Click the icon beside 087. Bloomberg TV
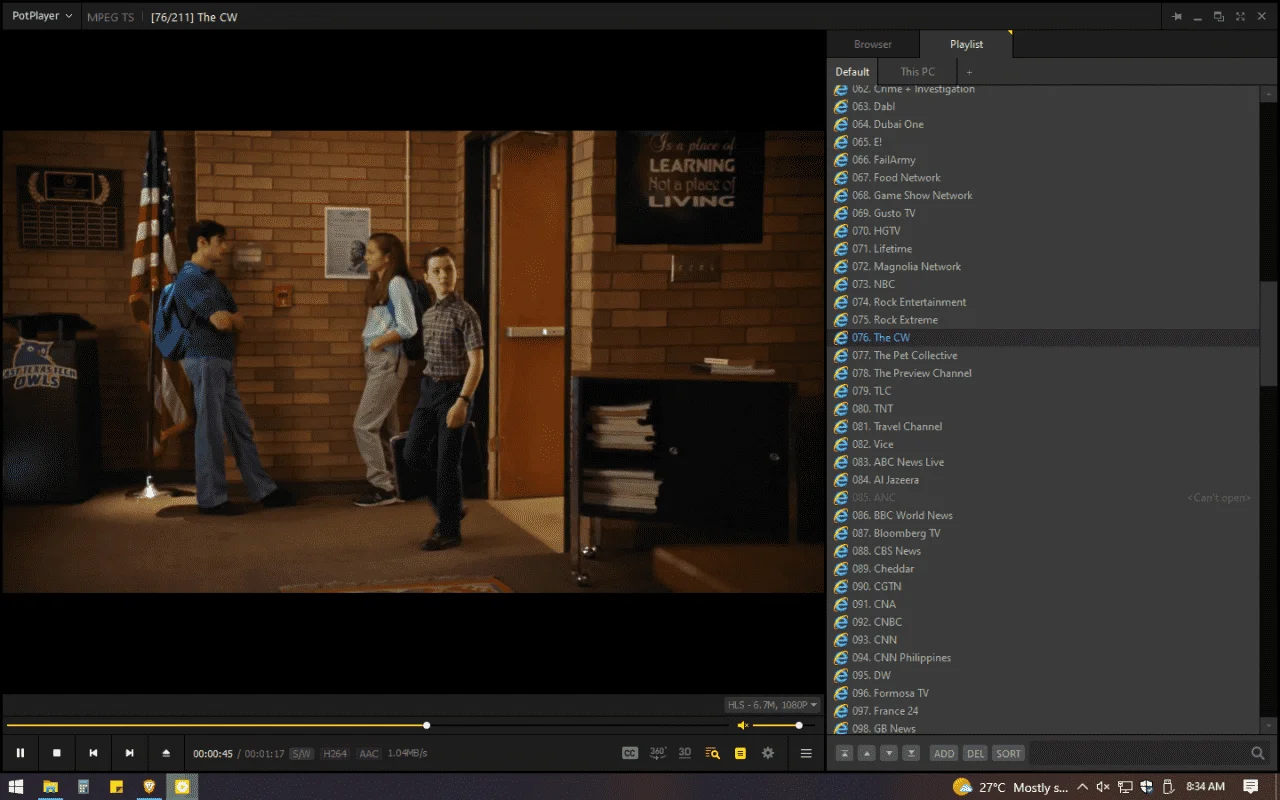This screenshot has height=800, width=1280. 841,533
